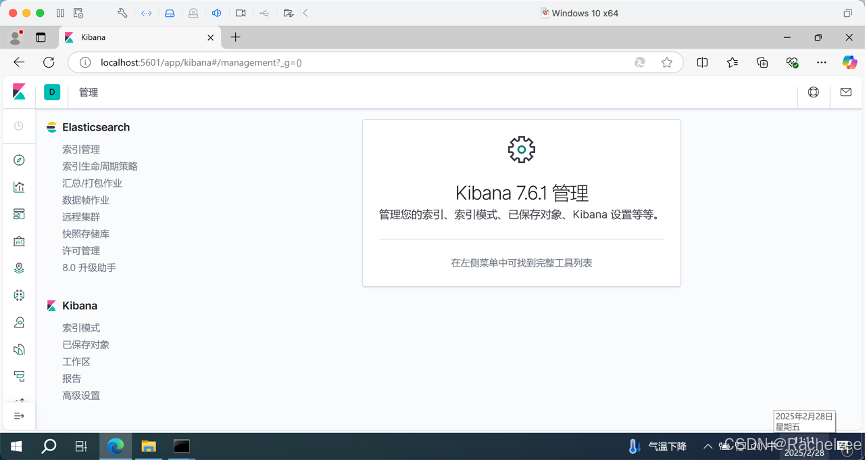
Task: Expand sidebar with bottom menu arrow icon
Action: point(19,416)
